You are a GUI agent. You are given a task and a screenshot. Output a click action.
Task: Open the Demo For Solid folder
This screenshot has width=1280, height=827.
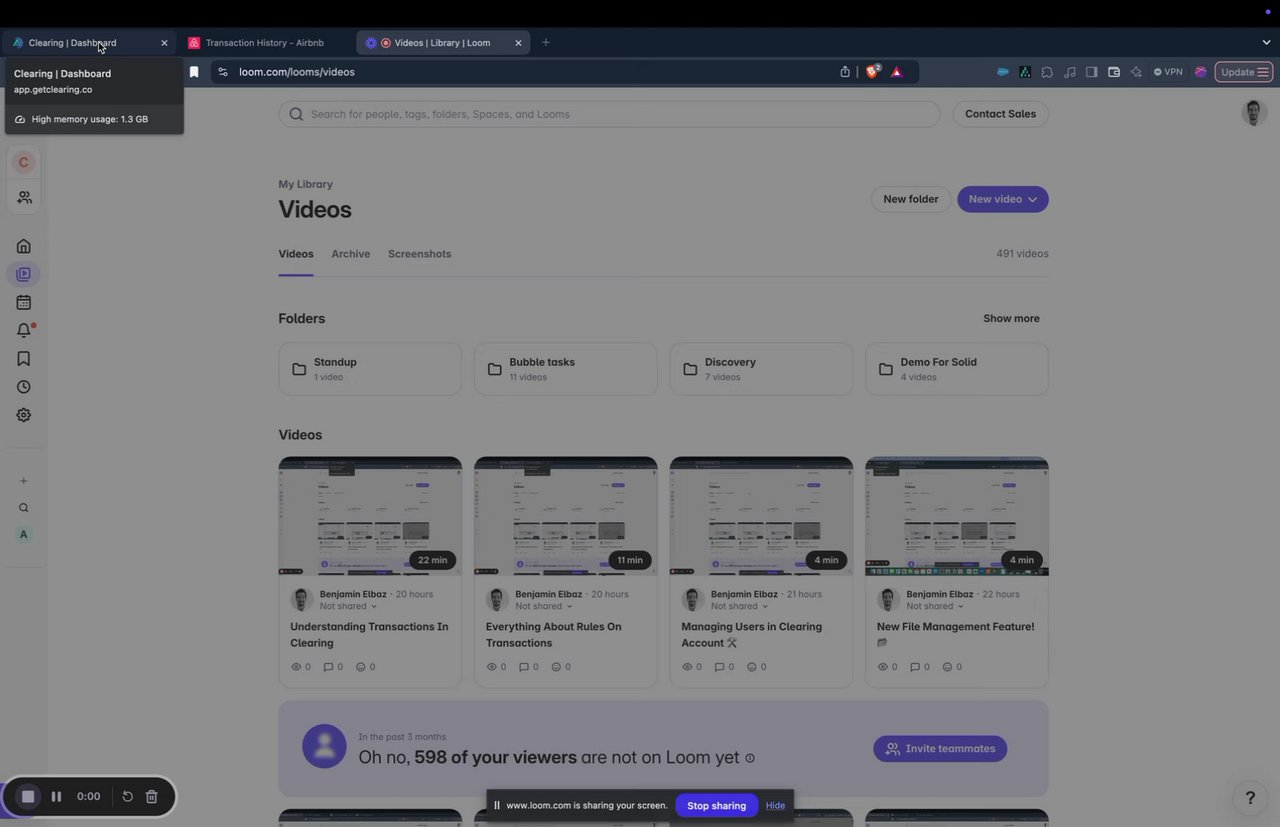(x=957, y=369)
